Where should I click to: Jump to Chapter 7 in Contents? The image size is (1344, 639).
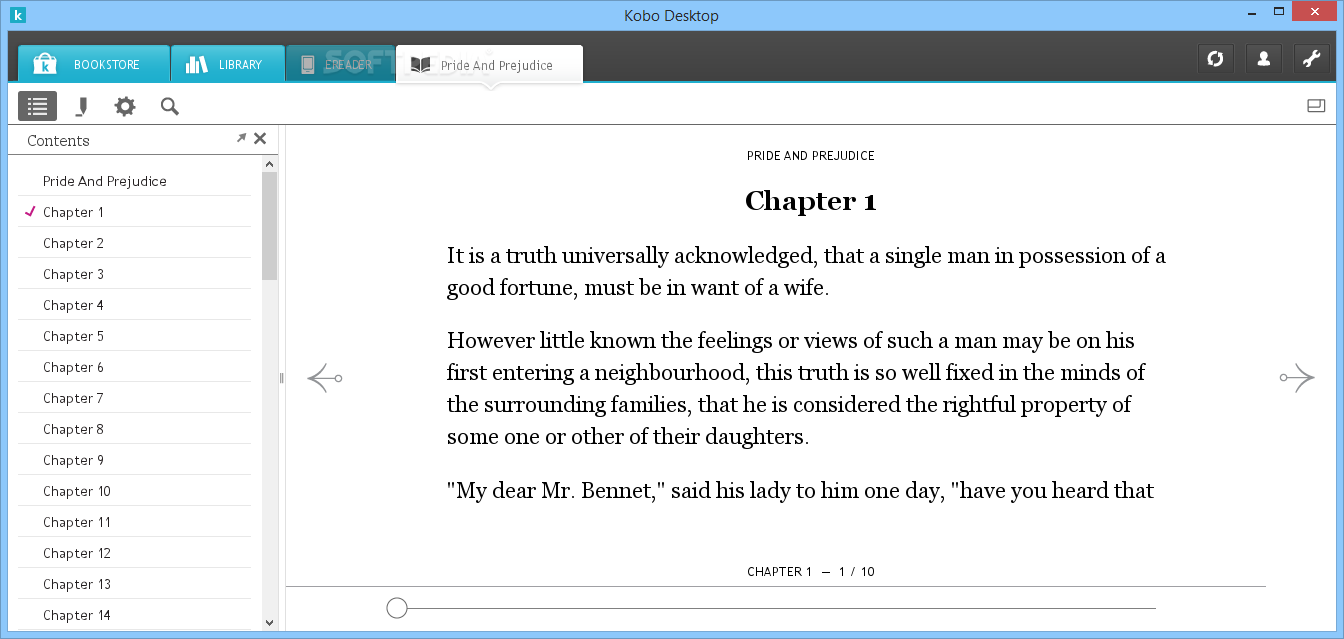coord(134,398)
